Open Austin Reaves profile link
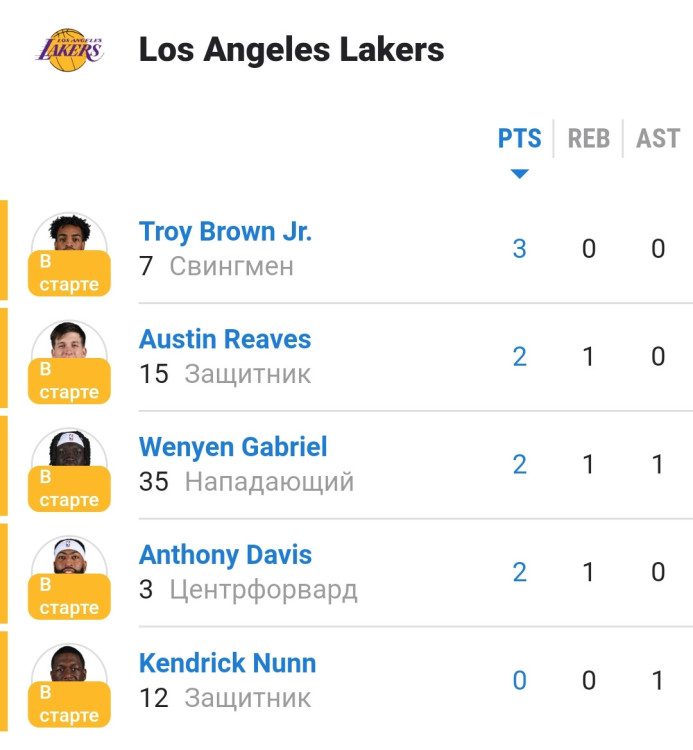Screen dimensions: 693x750 tap(225, 339)
